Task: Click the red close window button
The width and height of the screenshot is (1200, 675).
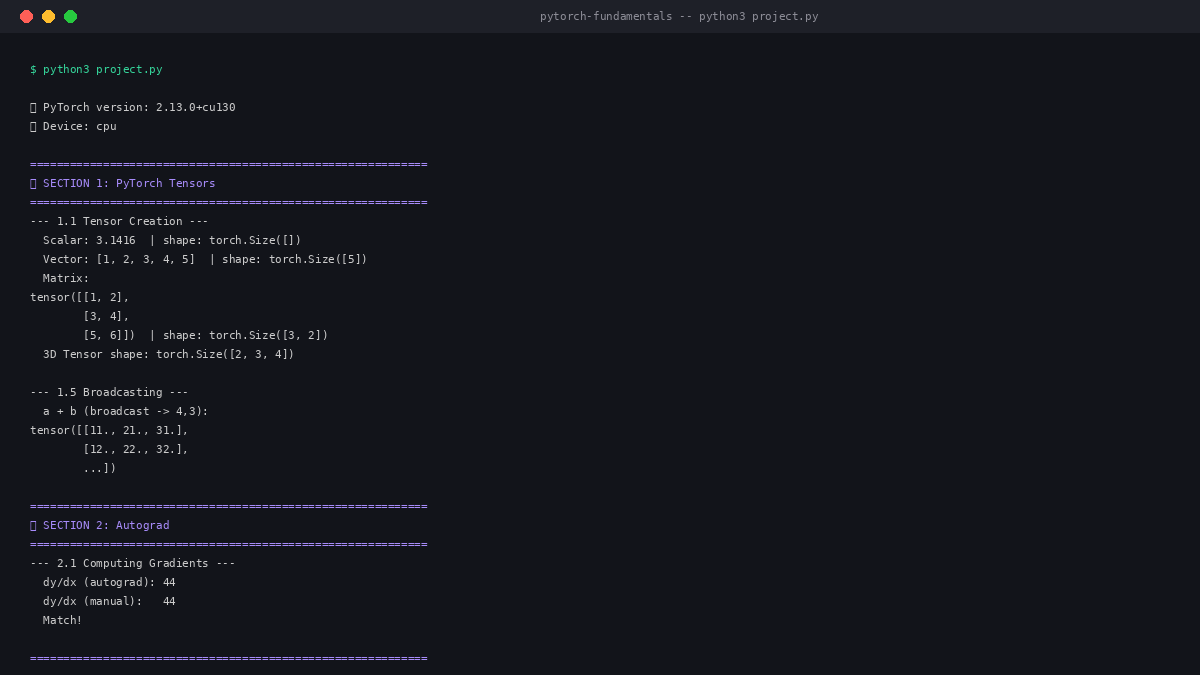Action: [26, 16]
